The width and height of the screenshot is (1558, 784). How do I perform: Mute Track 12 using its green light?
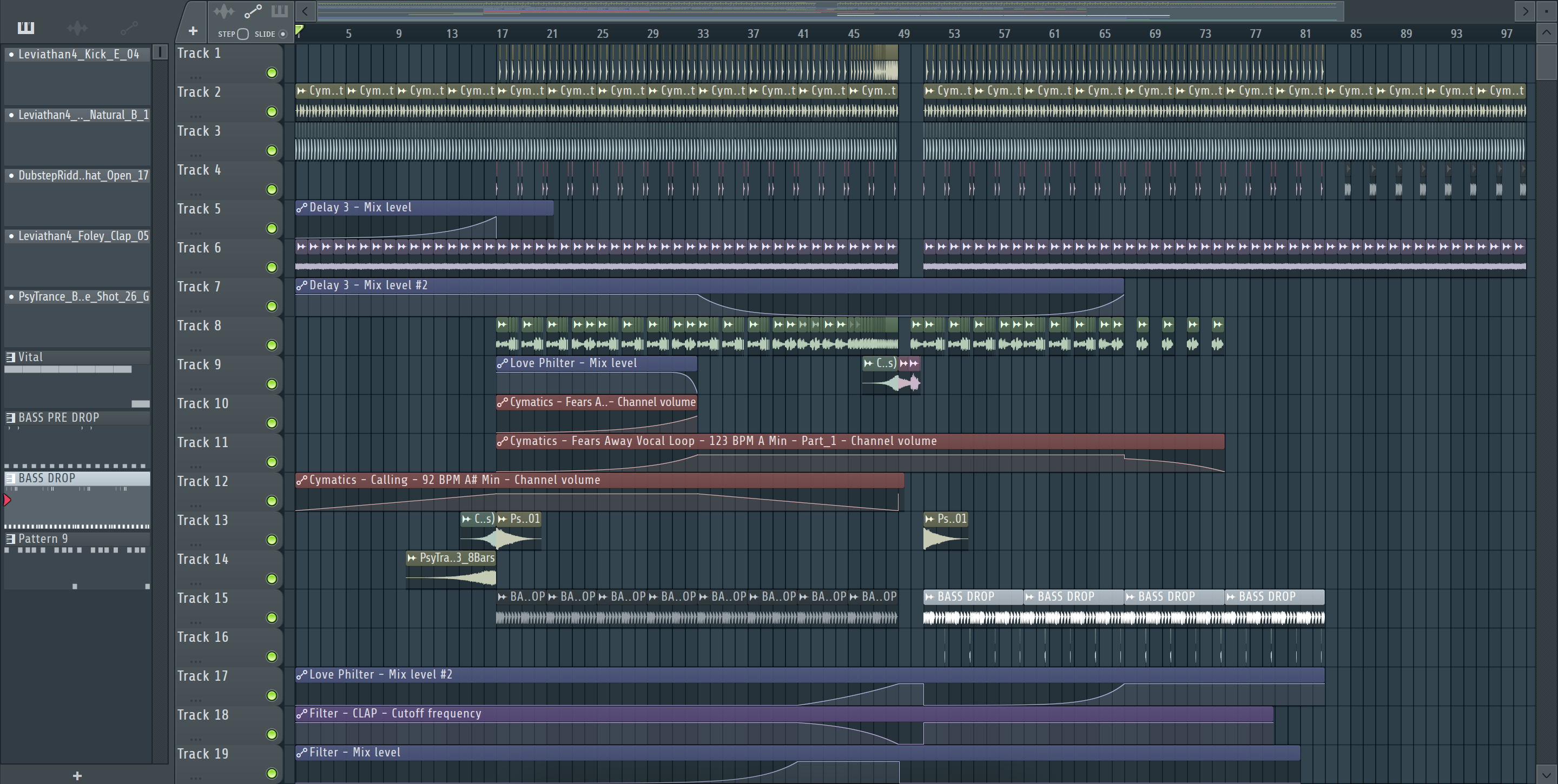point(272,501)
